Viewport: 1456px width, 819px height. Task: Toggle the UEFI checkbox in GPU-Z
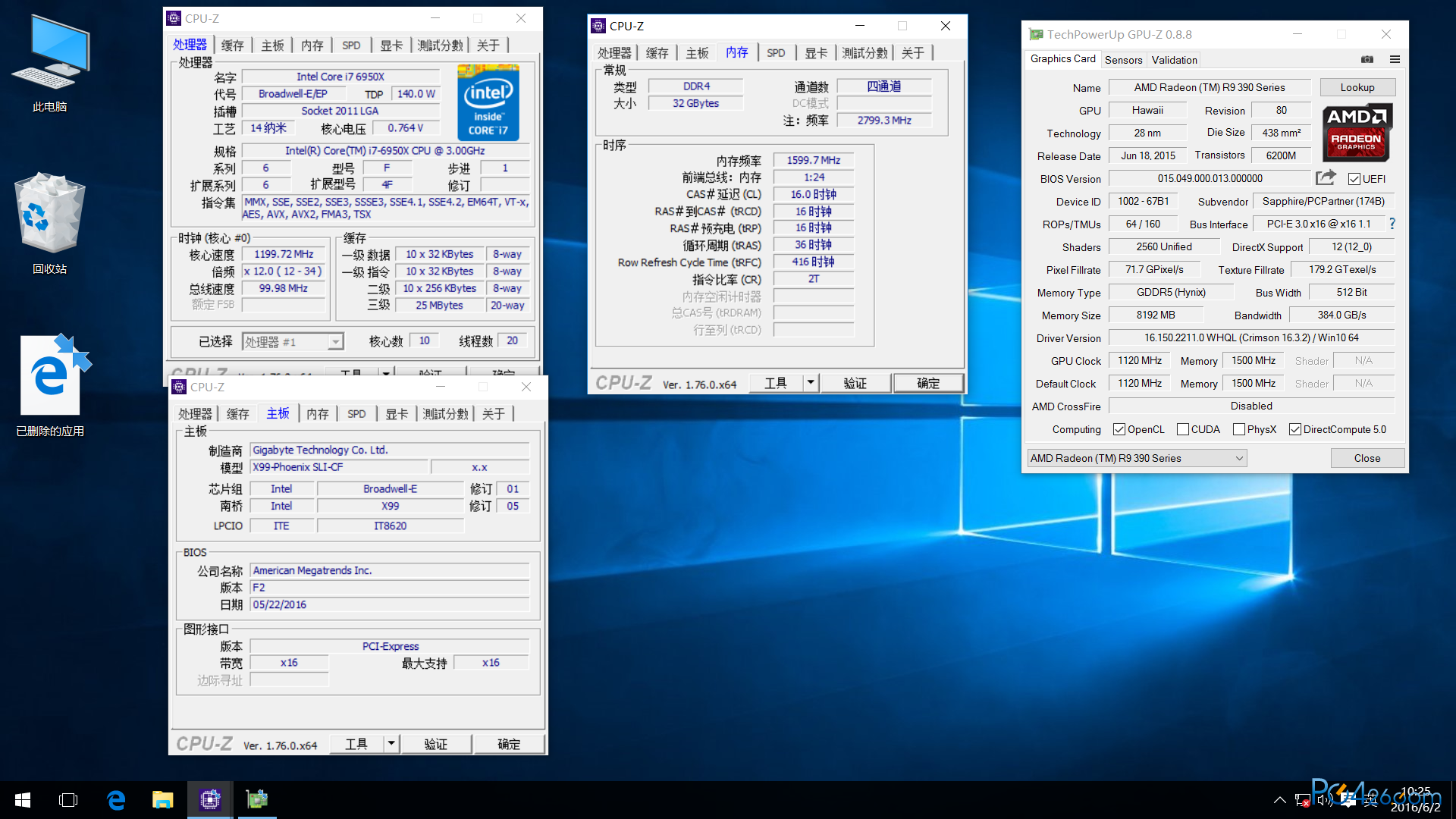tap(1354, 179)
